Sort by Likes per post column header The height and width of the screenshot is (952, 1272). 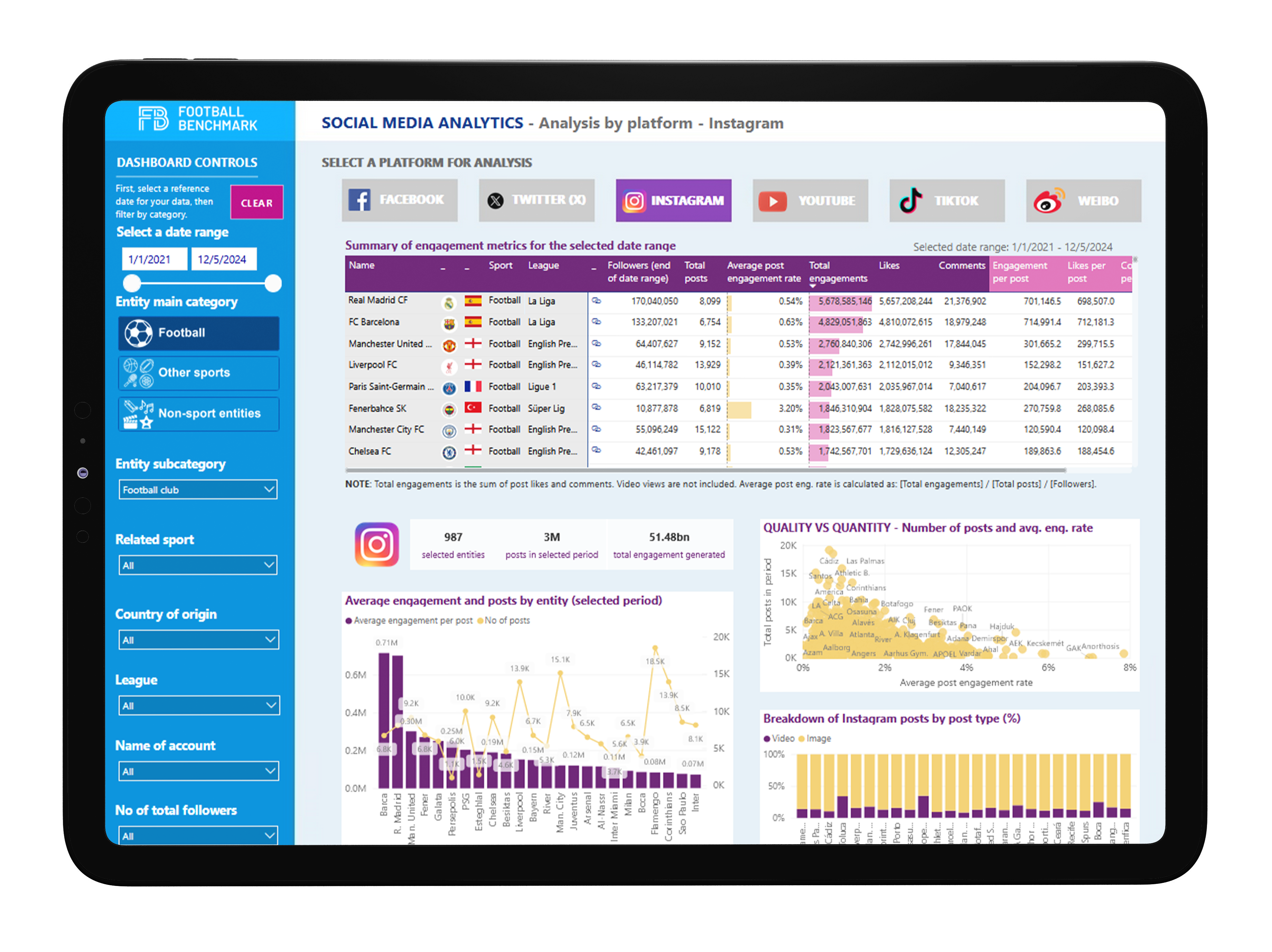coord(1086,272)
